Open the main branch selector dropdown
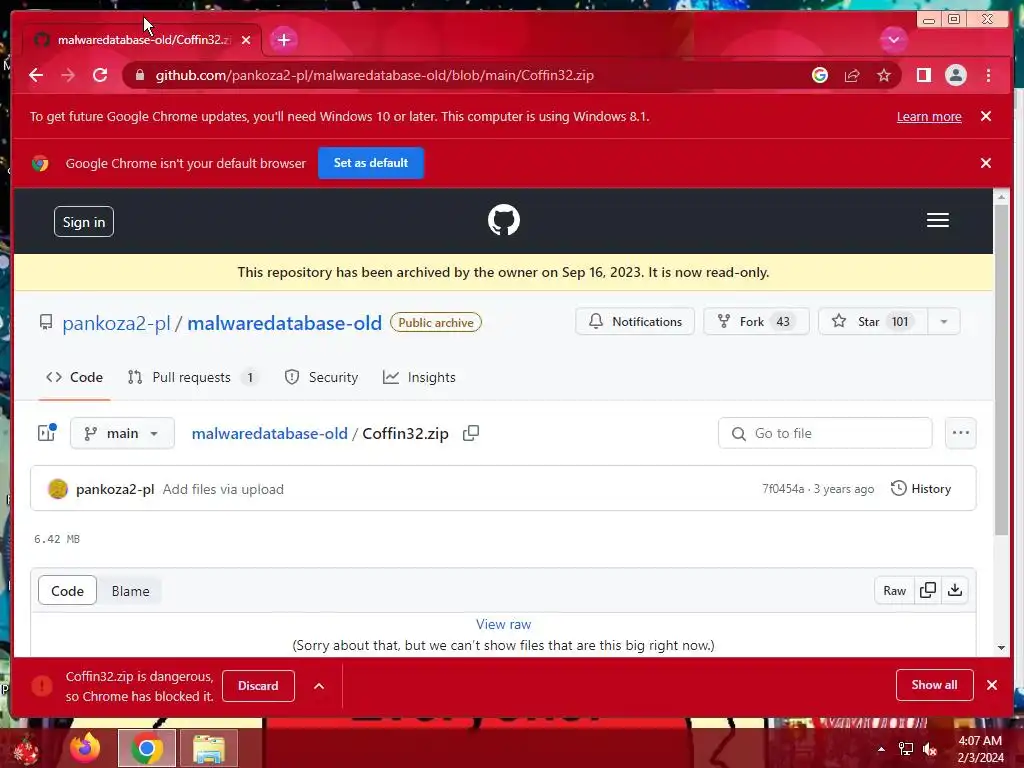Viewport: 1024px width, 768px height. tap(122, 433)
